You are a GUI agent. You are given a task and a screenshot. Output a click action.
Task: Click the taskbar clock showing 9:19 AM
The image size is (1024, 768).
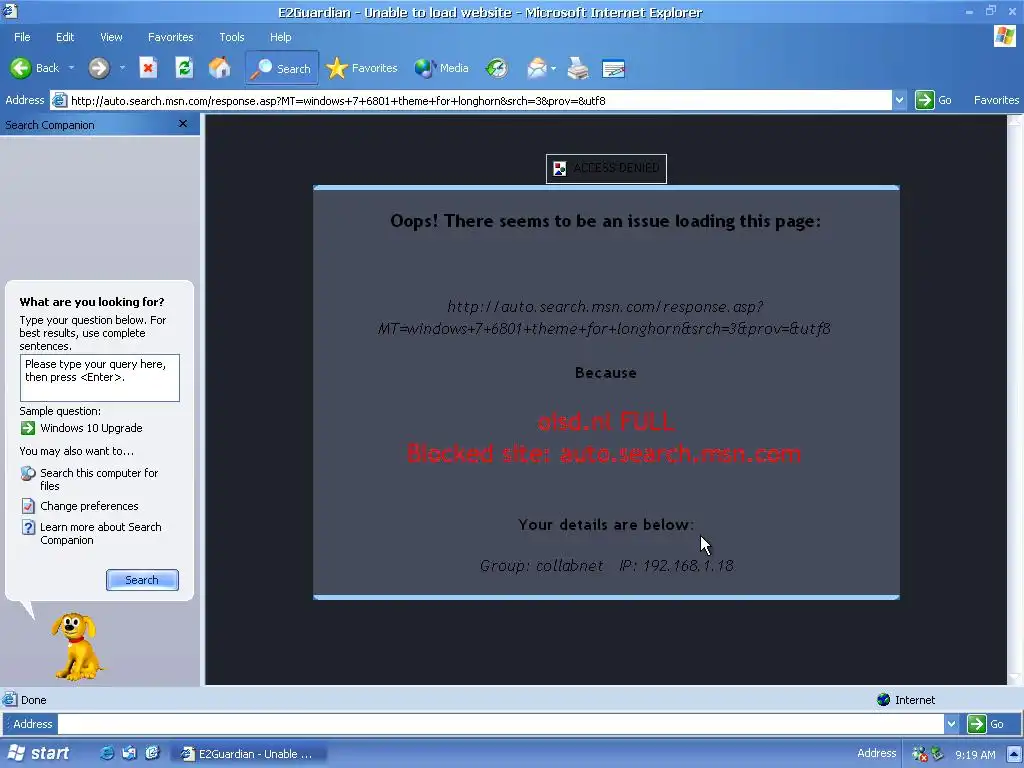tap(975, 755)
